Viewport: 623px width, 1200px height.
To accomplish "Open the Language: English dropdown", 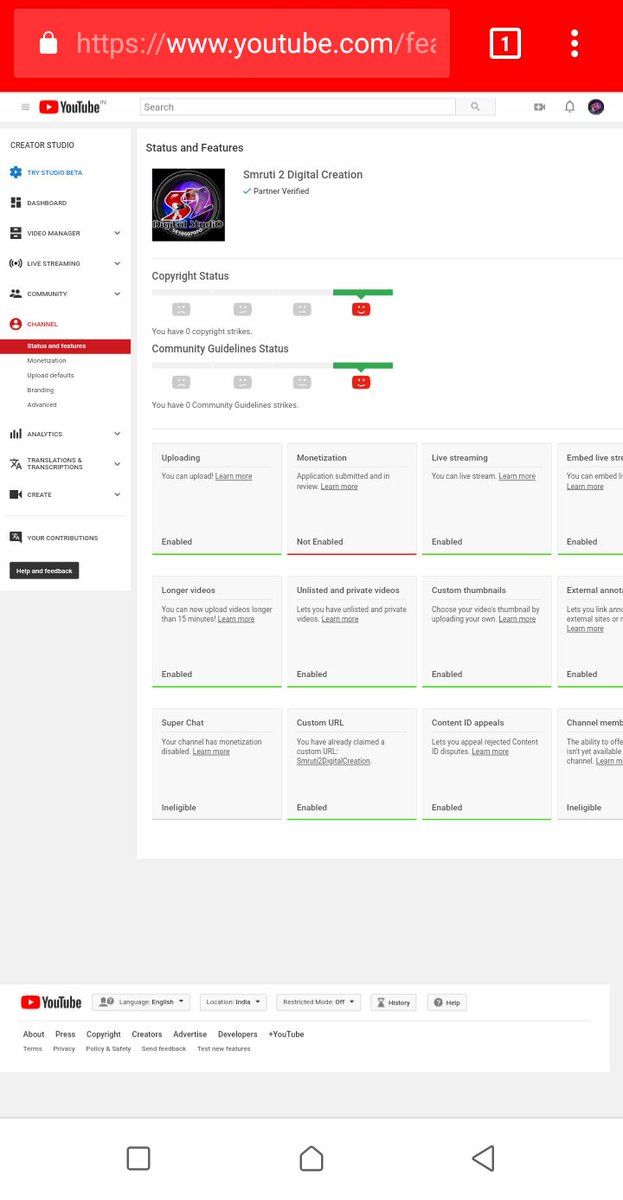I will [141, 1002].
